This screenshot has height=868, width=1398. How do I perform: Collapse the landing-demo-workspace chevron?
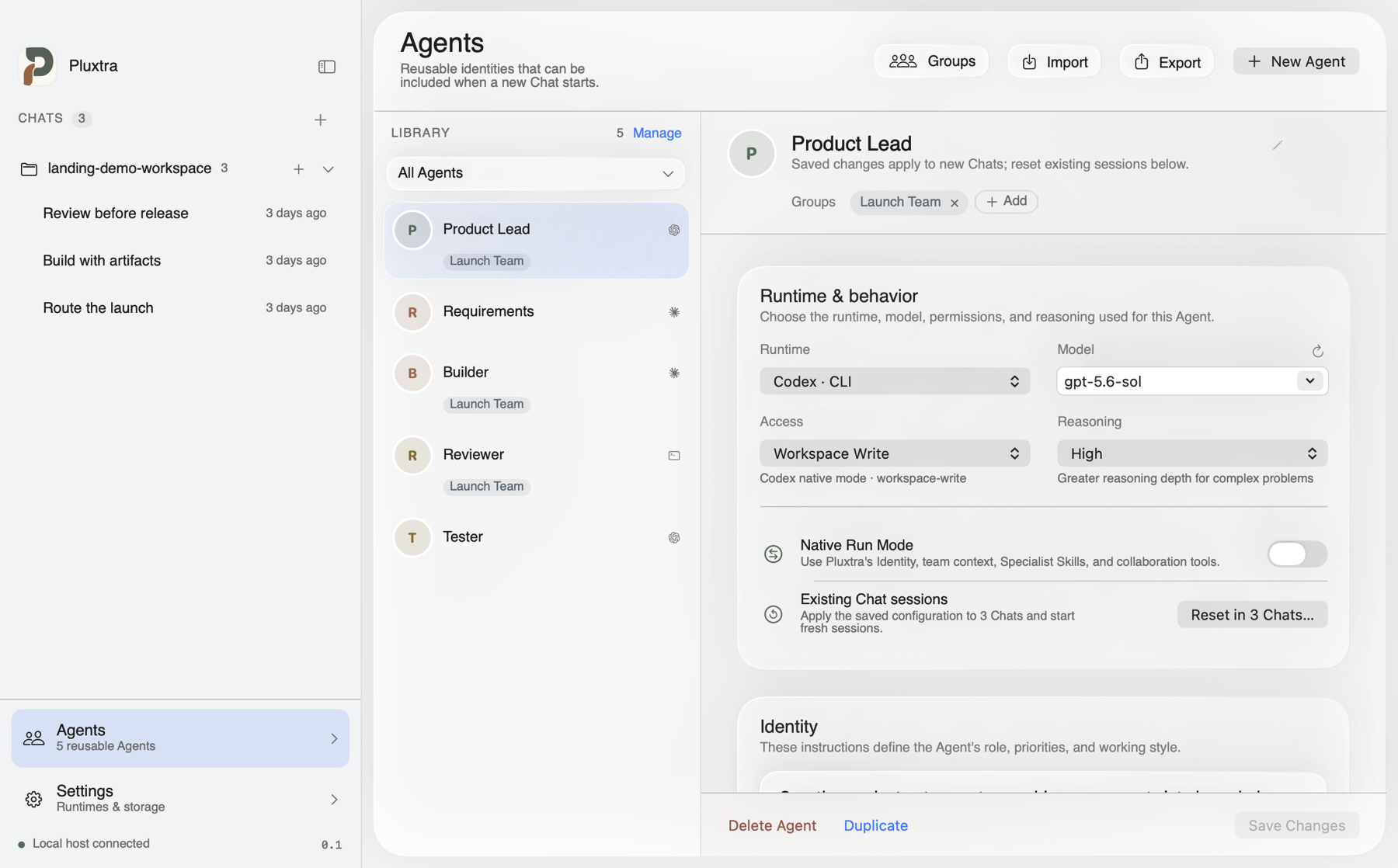pos(329,168)
